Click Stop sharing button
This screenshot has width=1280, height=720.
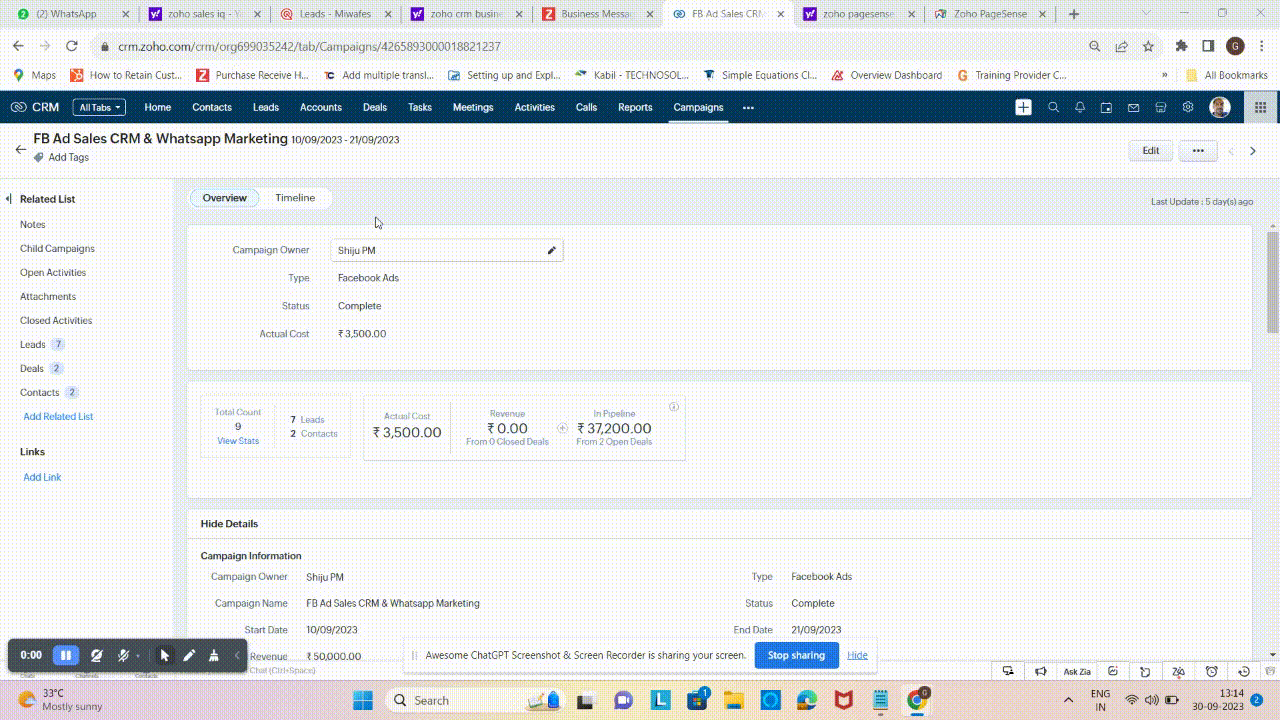click(x=796, y=655)
